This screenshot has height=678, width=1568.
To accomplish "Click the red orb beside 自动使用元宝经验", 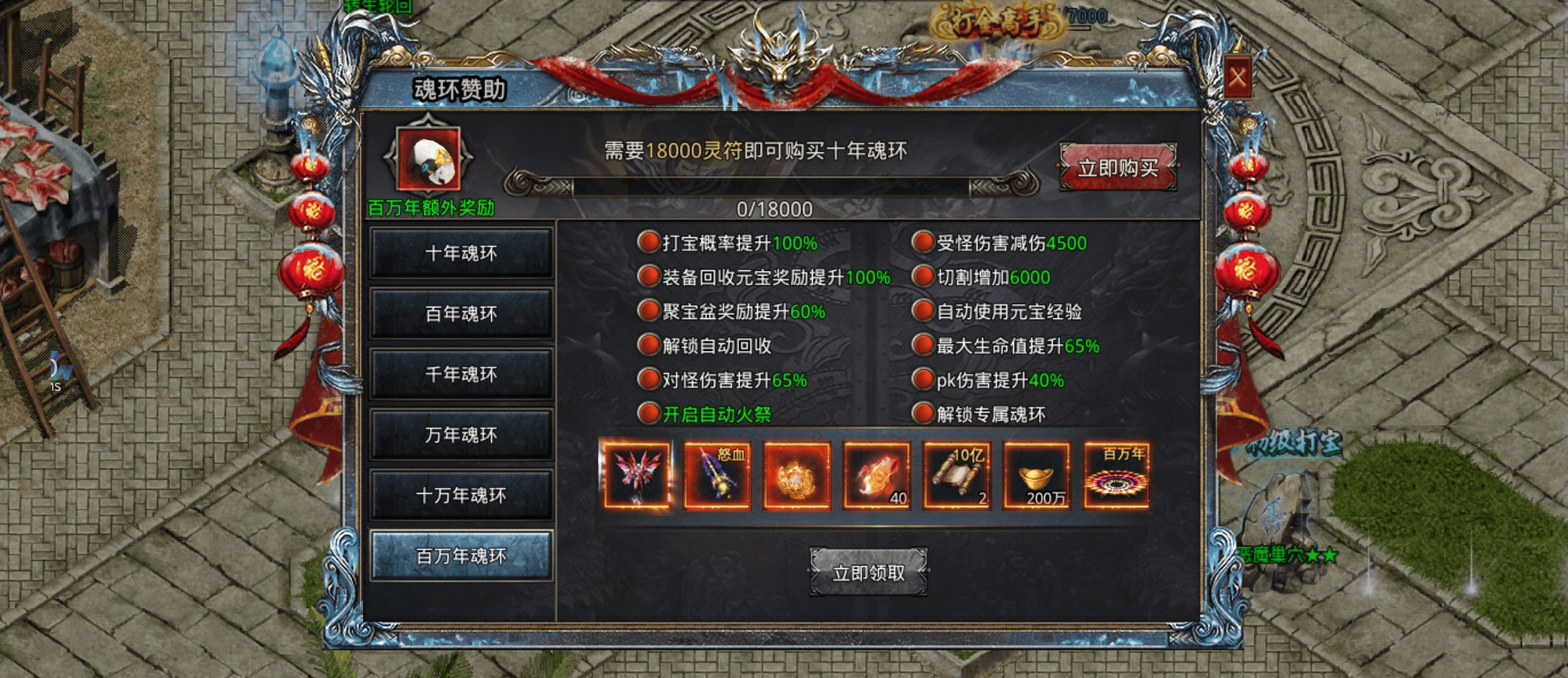I will tap(923, 311).
